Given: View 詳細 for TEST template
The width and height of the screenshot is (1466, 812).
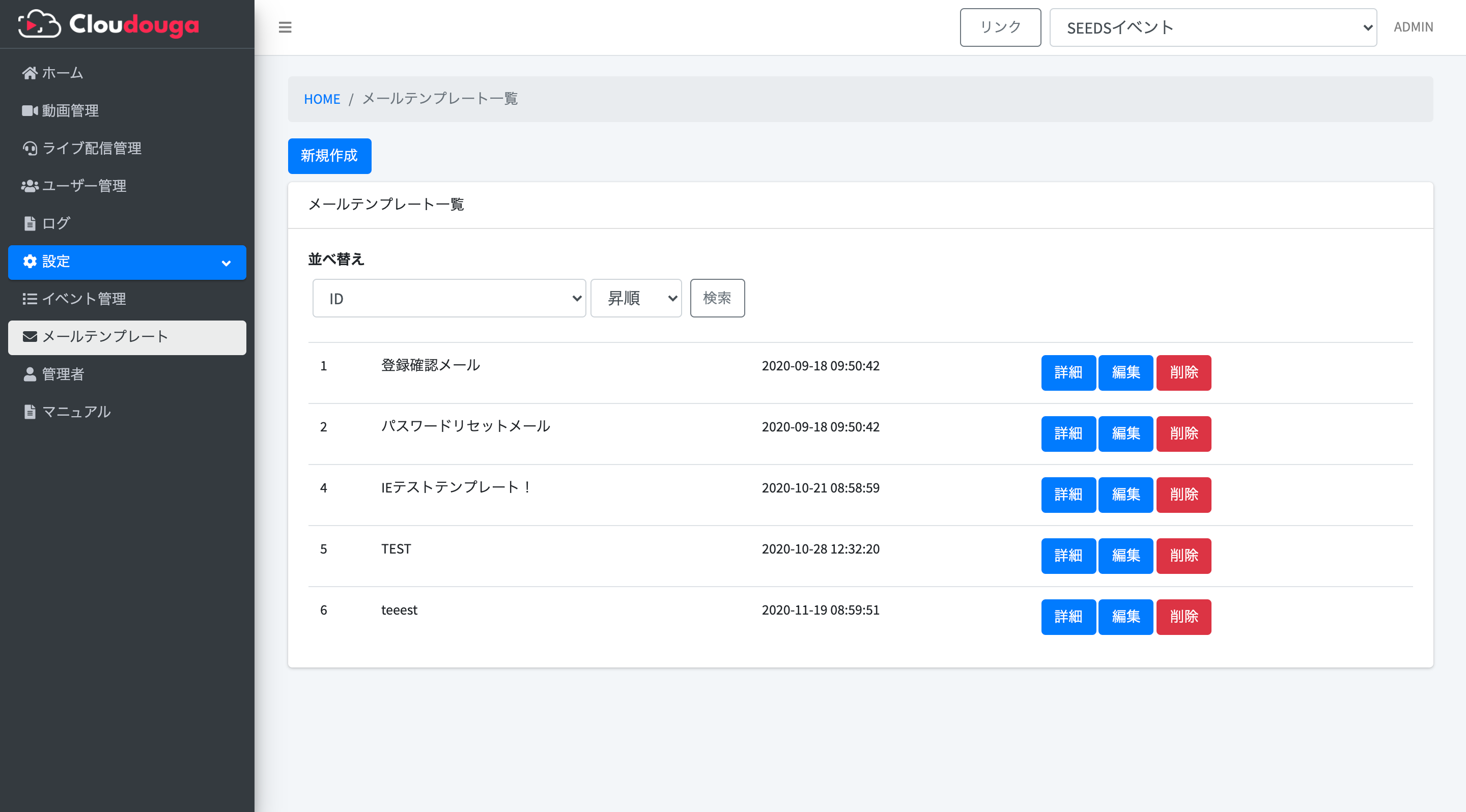Looking at the screenshot, I should click(1068, 556).
